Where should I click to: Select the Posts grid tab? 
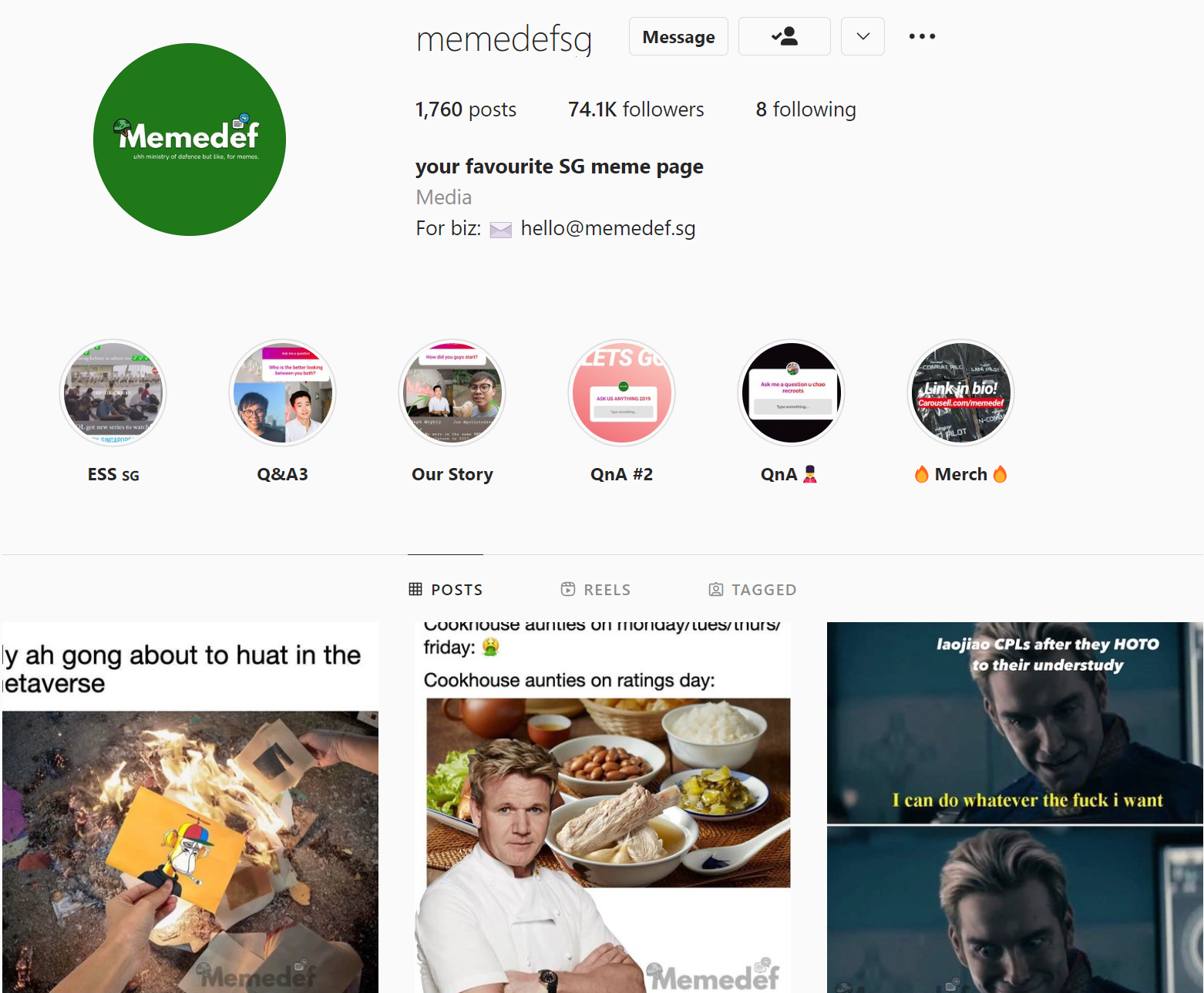click(446, 590)
